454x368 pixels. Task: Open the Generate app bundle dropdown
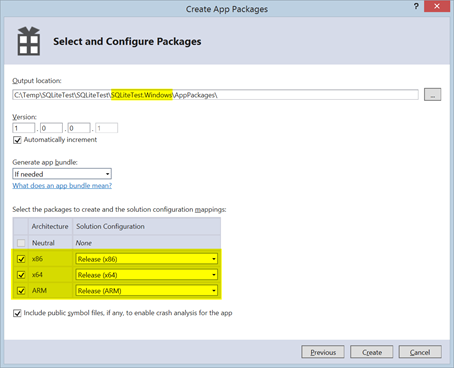coord(62,174)
